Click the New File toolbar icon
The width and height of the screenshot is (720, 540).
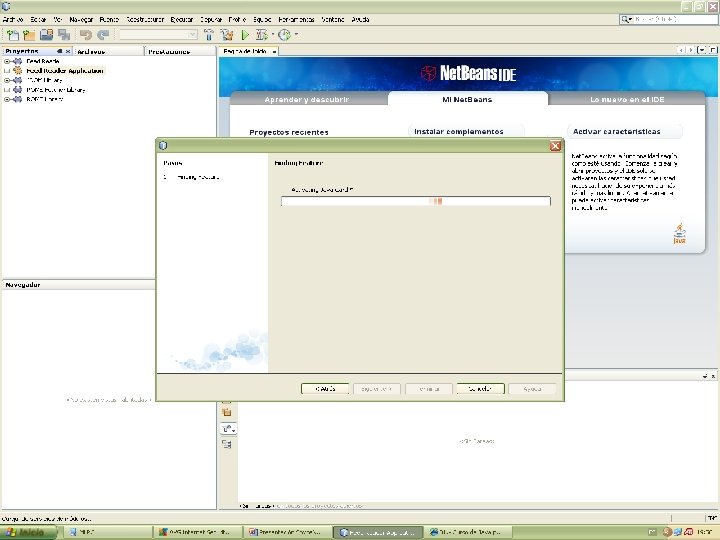13,35
